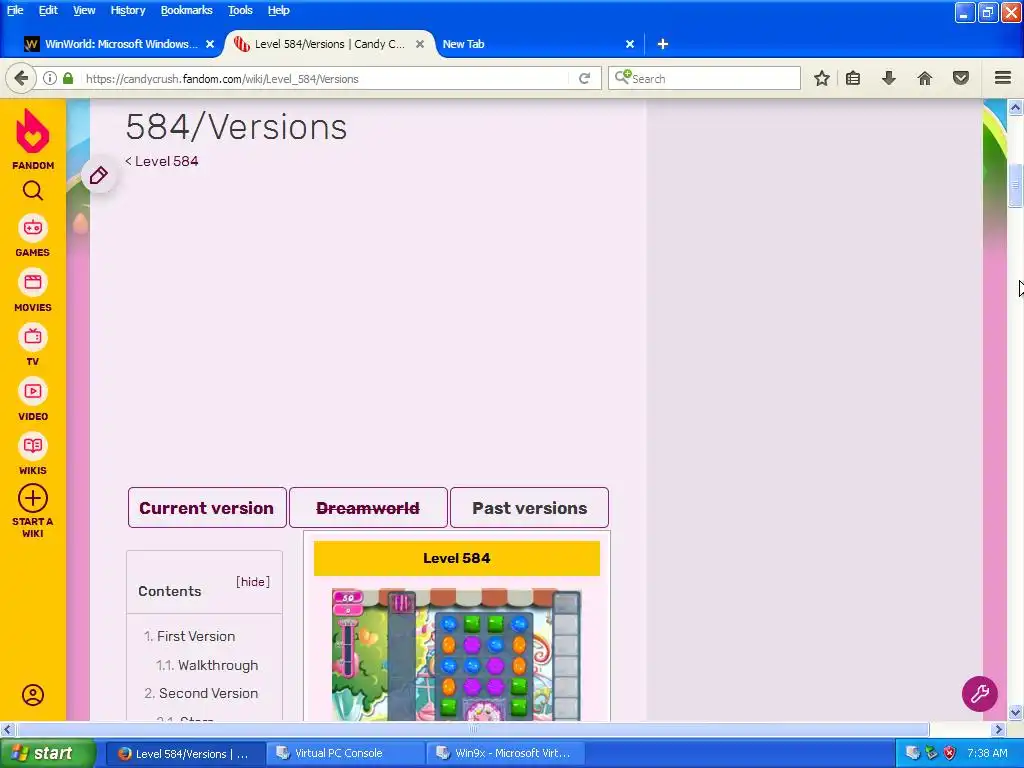Open the purple wrench tools button

pyautogui.click(x=980, y=694)
